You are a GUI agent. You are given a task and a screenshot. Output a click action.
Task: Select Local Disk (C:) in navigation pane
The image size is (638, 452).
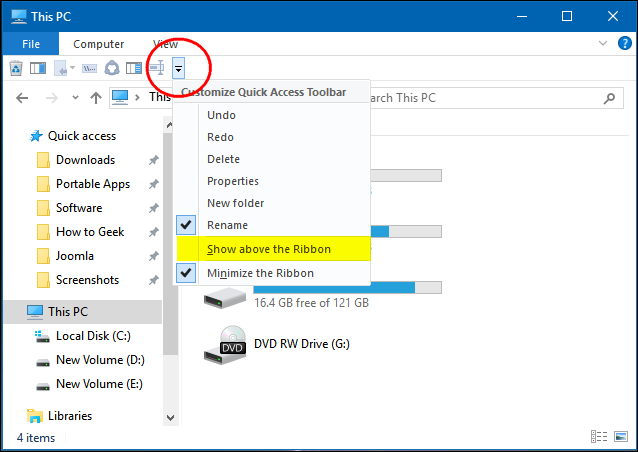pos(93,336)
